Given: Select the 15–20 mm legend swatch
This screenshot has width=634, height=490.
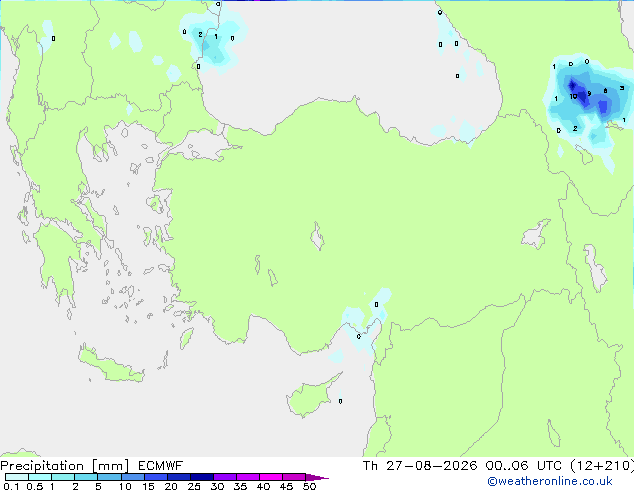Looking at the screenshot, I should click(156, 477).
